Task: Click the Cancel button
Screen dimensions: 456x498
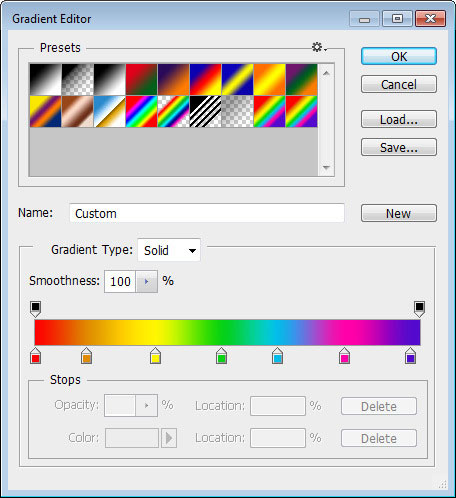Action: click(399, 84)
